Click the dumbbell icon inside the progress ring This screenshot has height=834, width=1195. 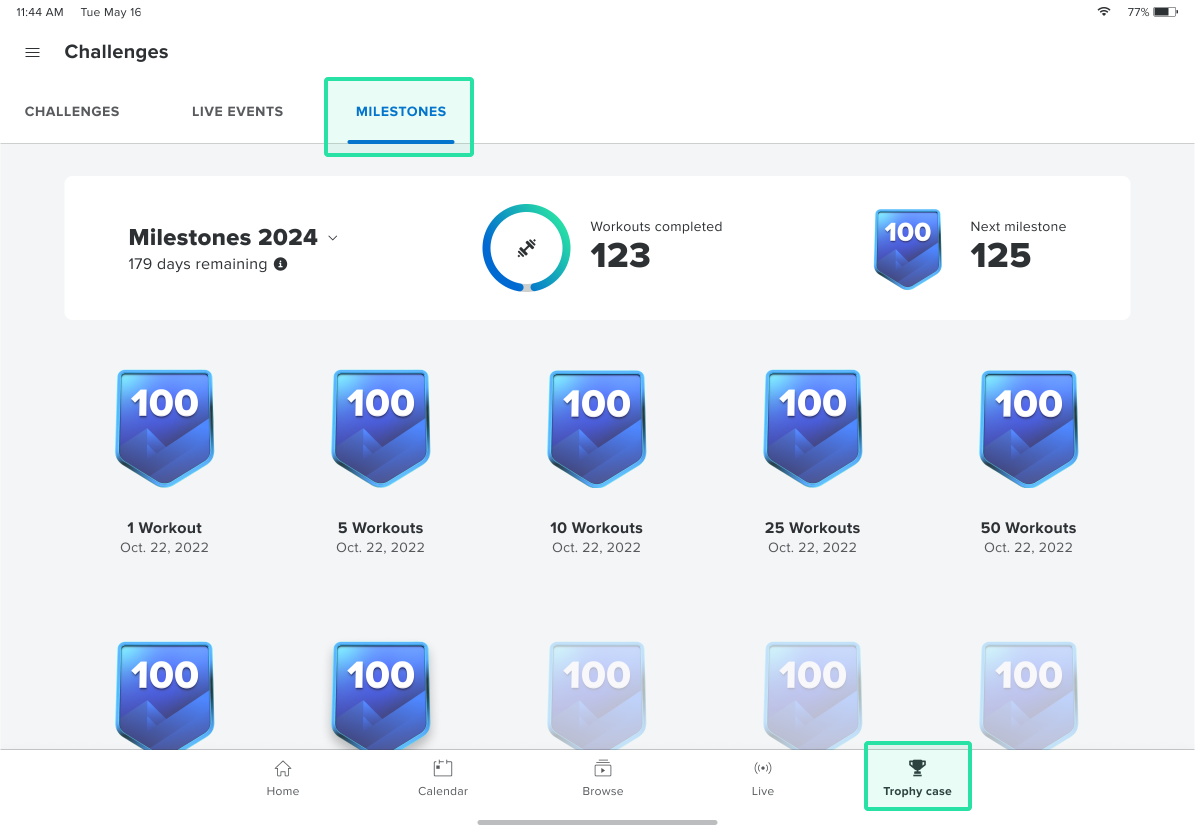(527, 247)
